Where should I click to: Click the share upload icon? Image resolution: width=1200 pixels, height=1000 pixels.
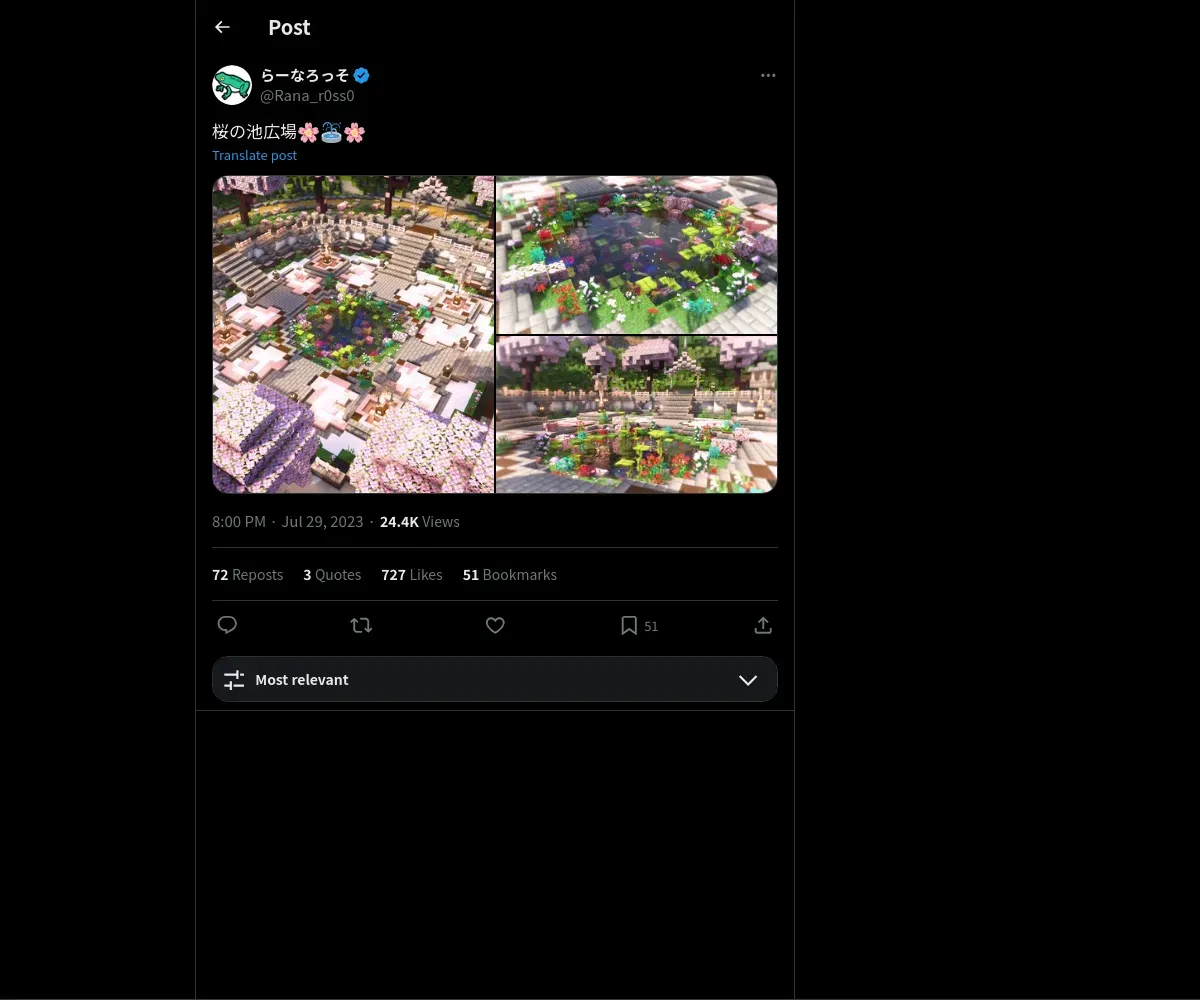(763, 625)
